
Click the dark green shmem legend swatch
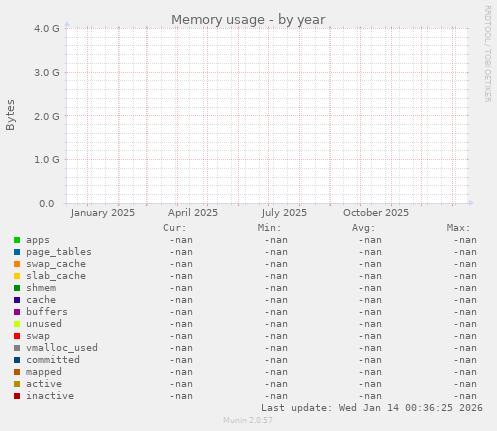coord(17,288)
